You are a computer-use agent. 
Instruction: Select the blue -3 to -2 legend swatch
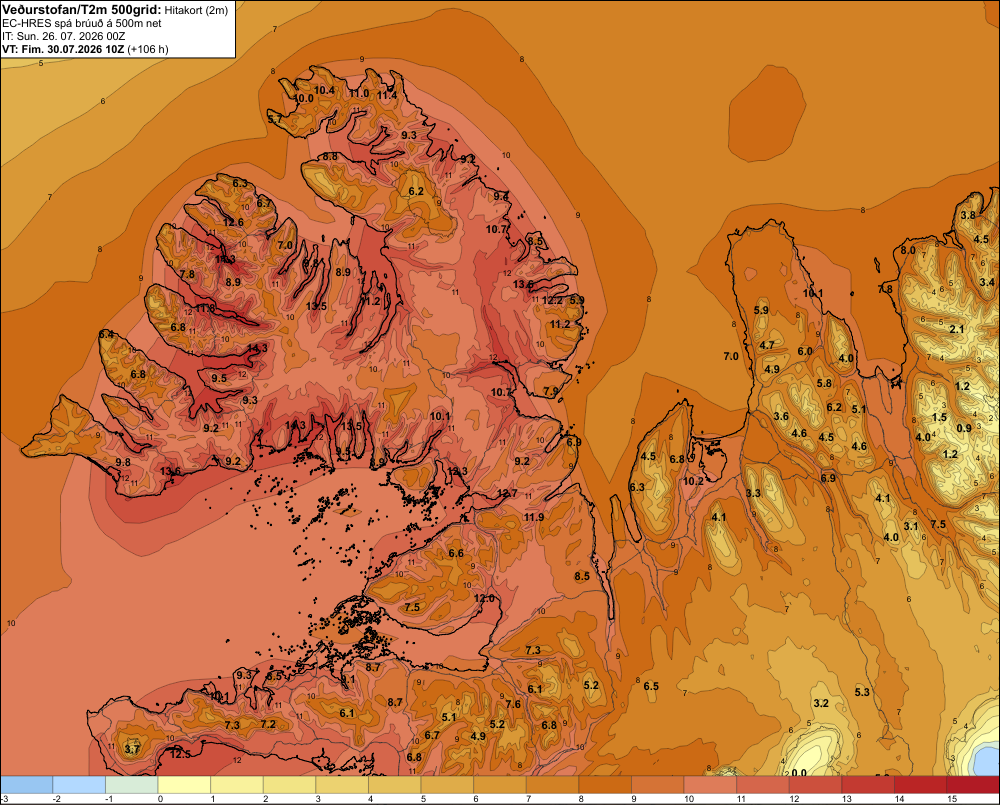[26, 785]
